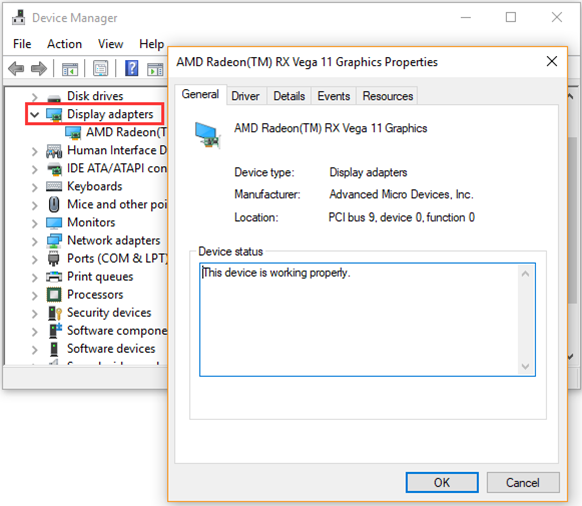Image resolution: width=582 pixels, height=506 pixels.
Task: Expand the Network adapters category
Action: (35, 241)
